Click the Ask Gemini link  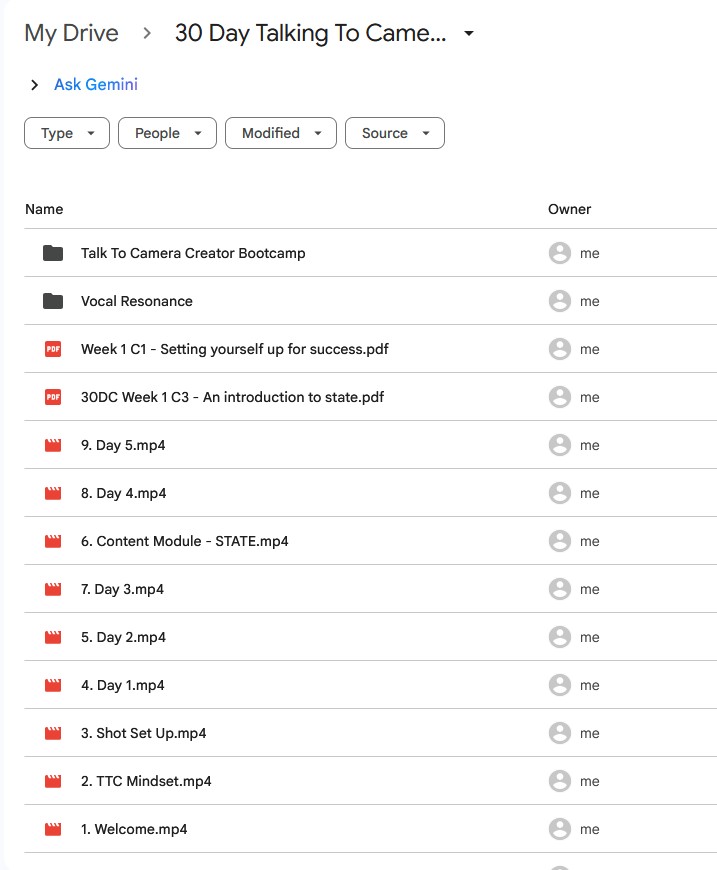(96, 85)
